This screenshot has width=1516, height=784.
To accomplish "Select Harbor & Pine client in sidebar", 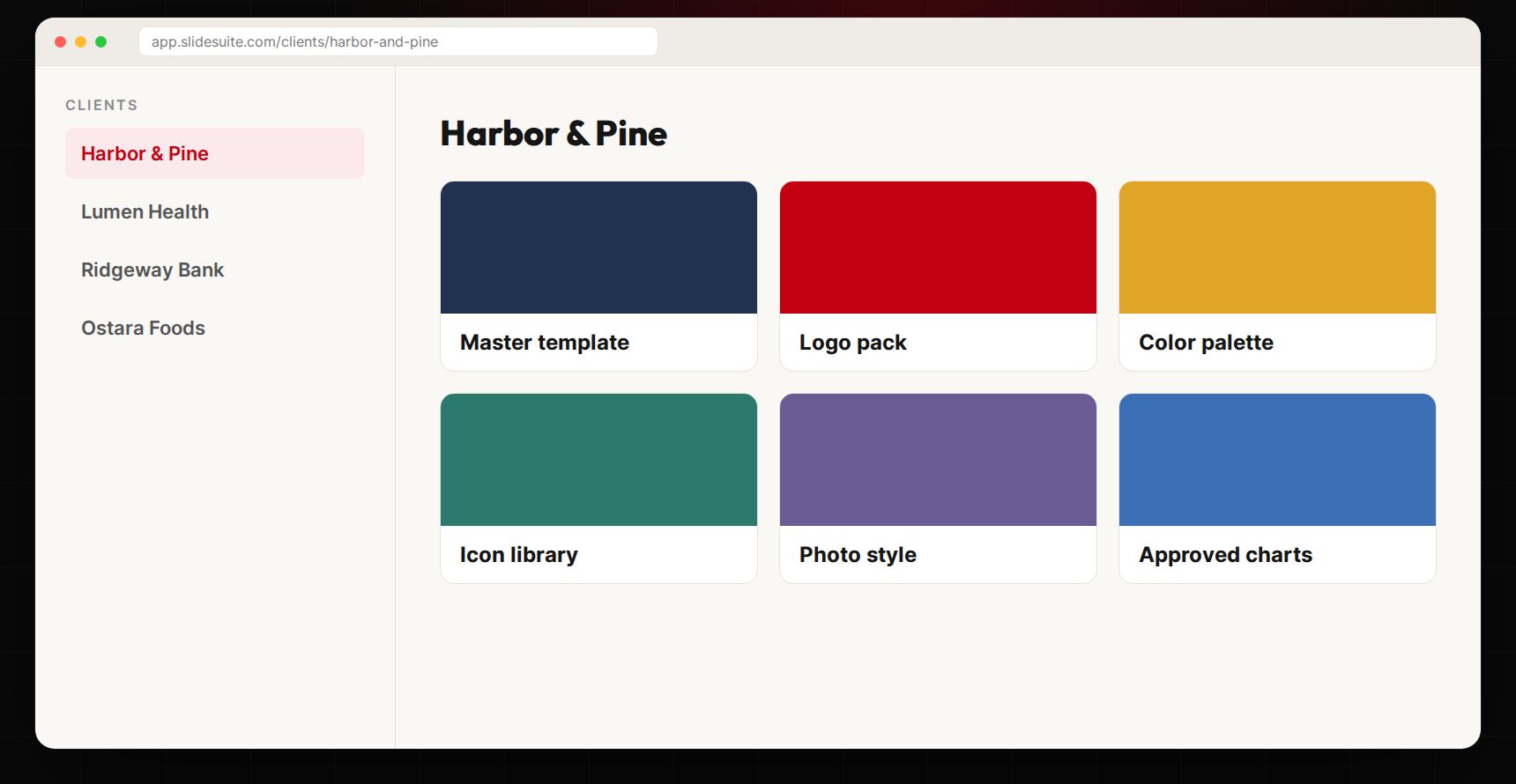I will tap(215, 153).
